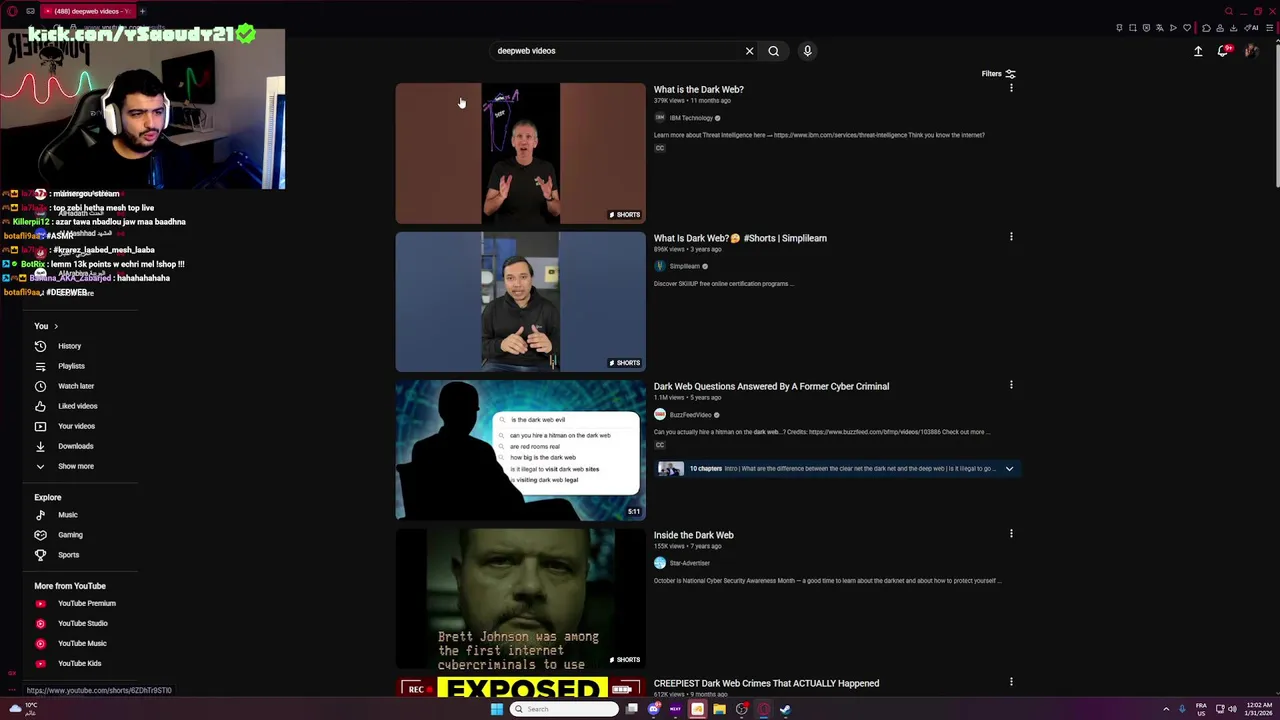This screenshot has width=1280, height=720.
Task: Open Your videos in the sidebar
Action: (65, 426)
